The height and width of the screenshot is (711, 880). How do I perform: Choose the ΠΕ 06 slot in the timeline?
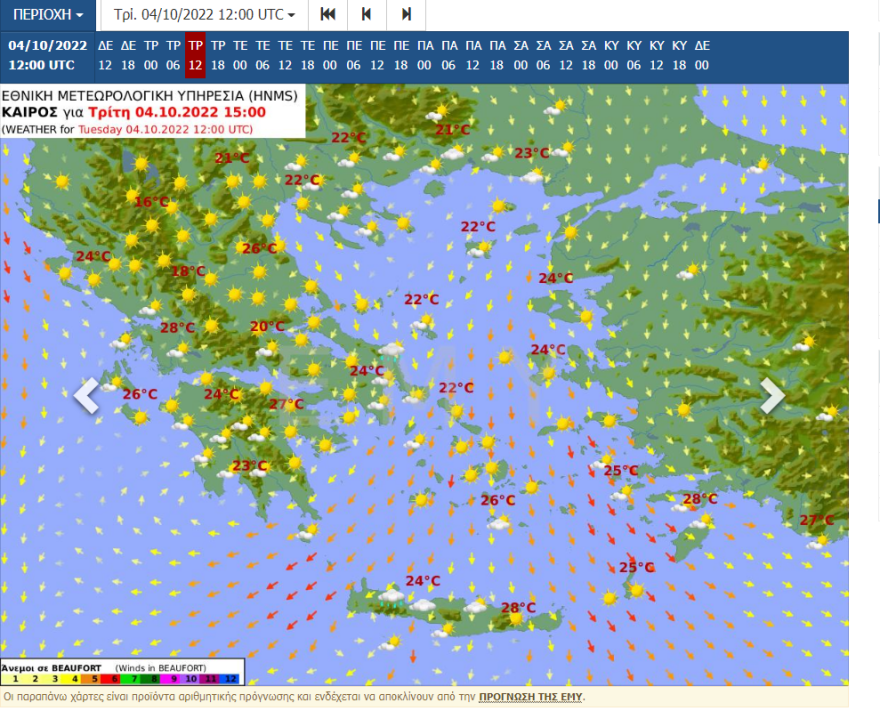pyautogui.click(x=354, y=55)
